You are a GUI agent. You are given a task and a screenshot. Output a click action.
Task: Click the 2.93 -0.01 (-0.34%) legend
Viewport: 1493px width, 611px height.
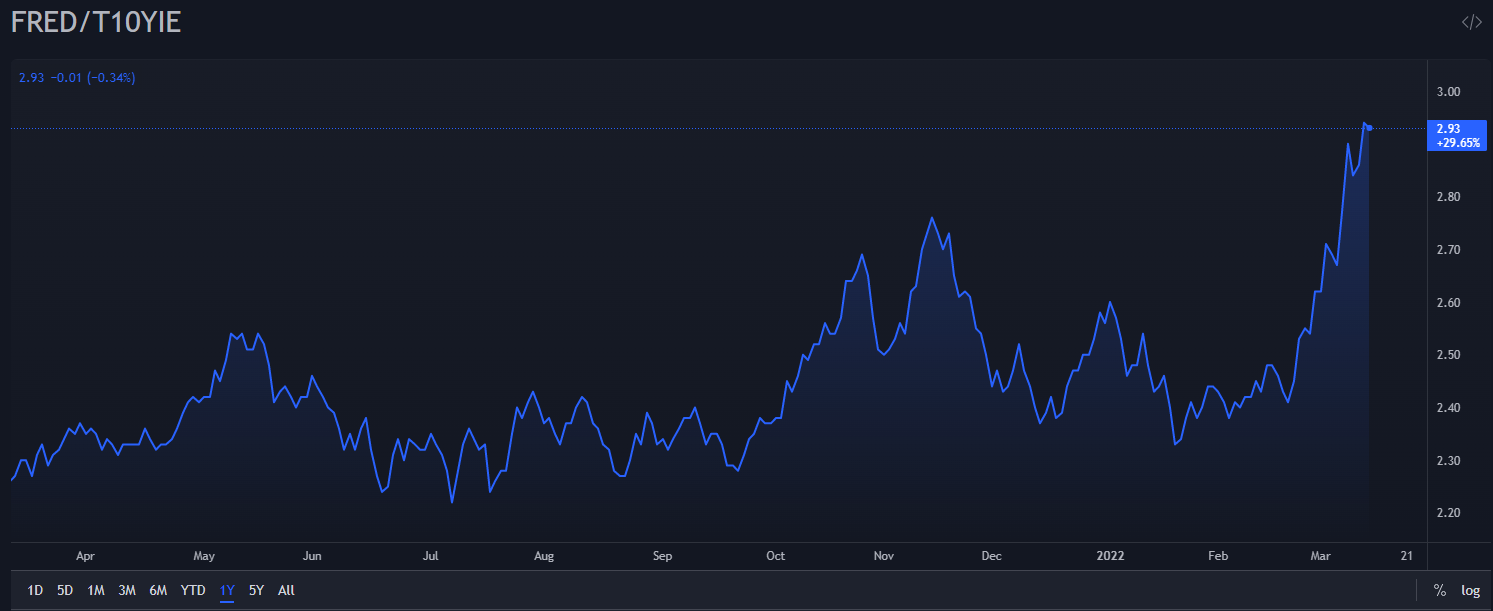coord(77,77)
